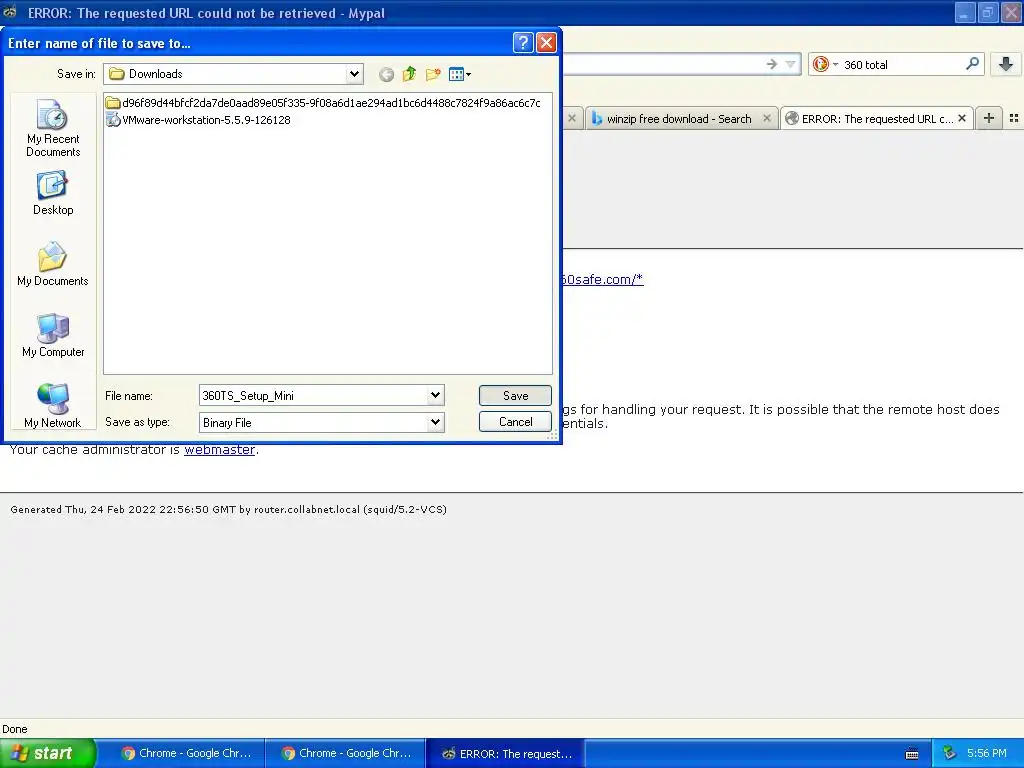
Task: Open the search engine selector dropdown
Action: 825,64
